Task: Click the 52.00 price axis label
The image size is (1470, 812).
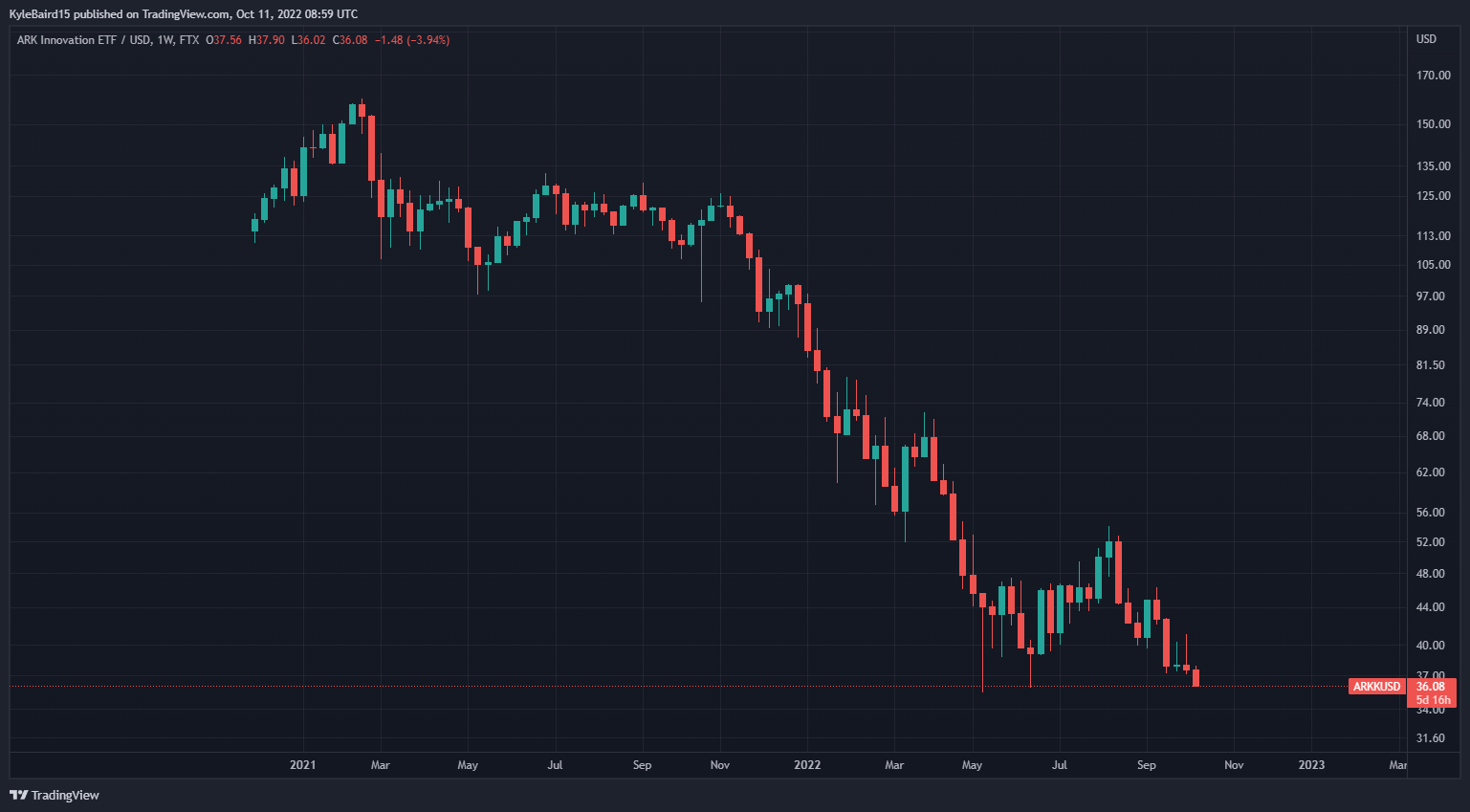Action: coord(1431,542)
